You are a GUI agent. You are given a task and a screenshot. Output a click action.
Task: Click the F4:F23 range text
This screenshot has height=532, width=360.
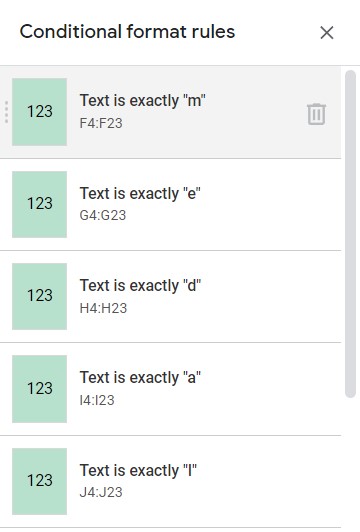pos(101,123)
